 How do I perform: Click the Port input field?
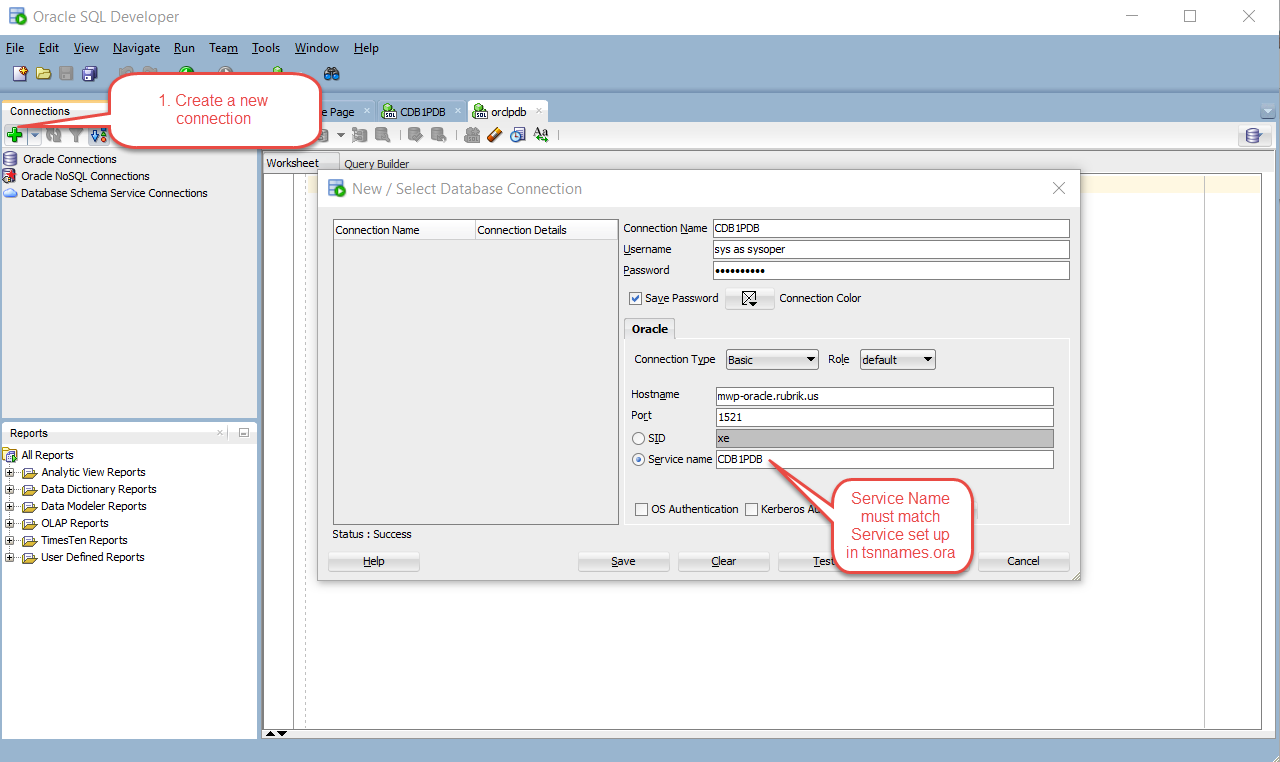click(885, 417)
